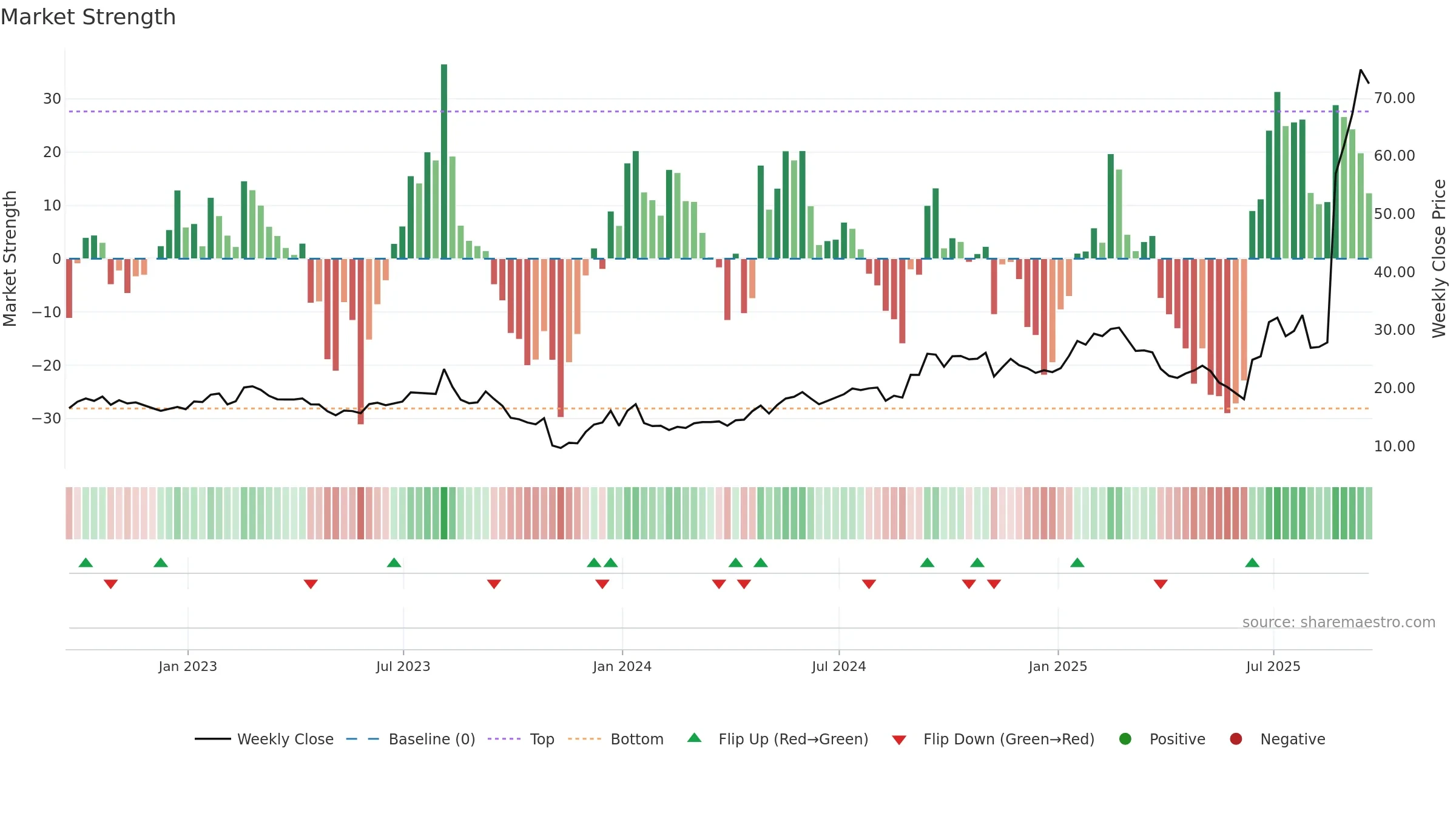Click the green Flip Up triangle icon in legend
Viewport: 1456px width, 819px height.
(695, 738)
